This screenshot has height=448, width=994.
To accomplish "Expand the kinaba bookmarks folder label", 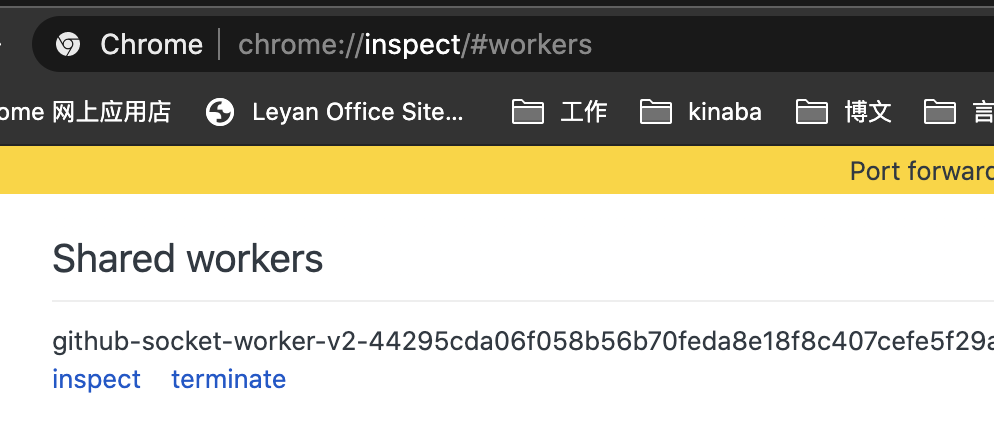I will point(725,112).
